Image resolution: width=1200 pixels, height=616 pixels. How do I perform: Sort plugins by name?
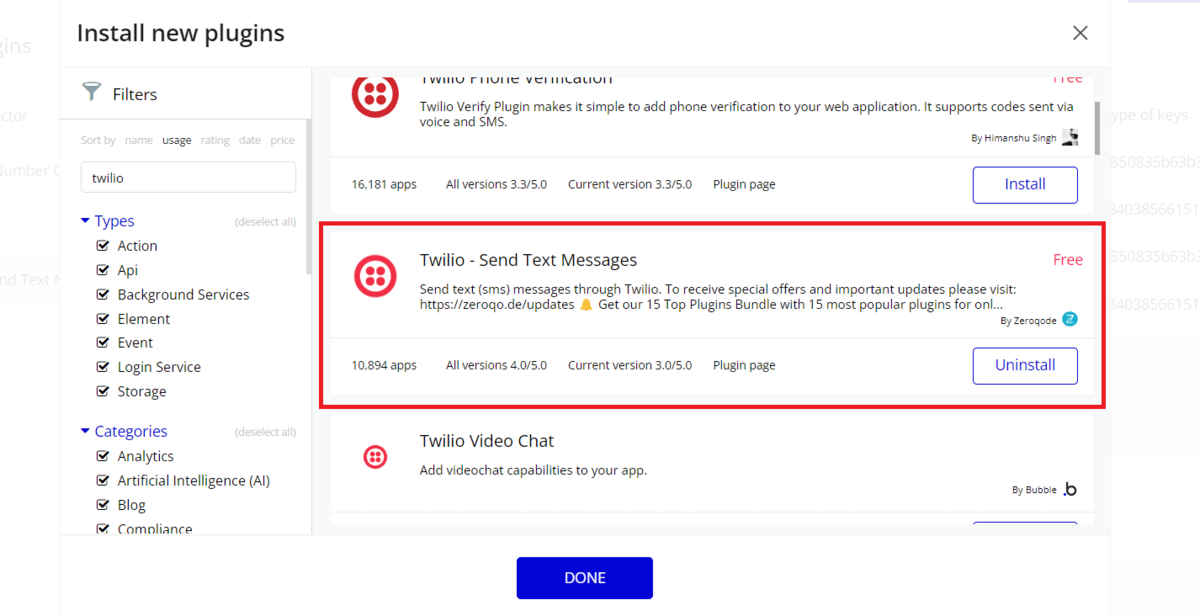(x=139, y=140)
